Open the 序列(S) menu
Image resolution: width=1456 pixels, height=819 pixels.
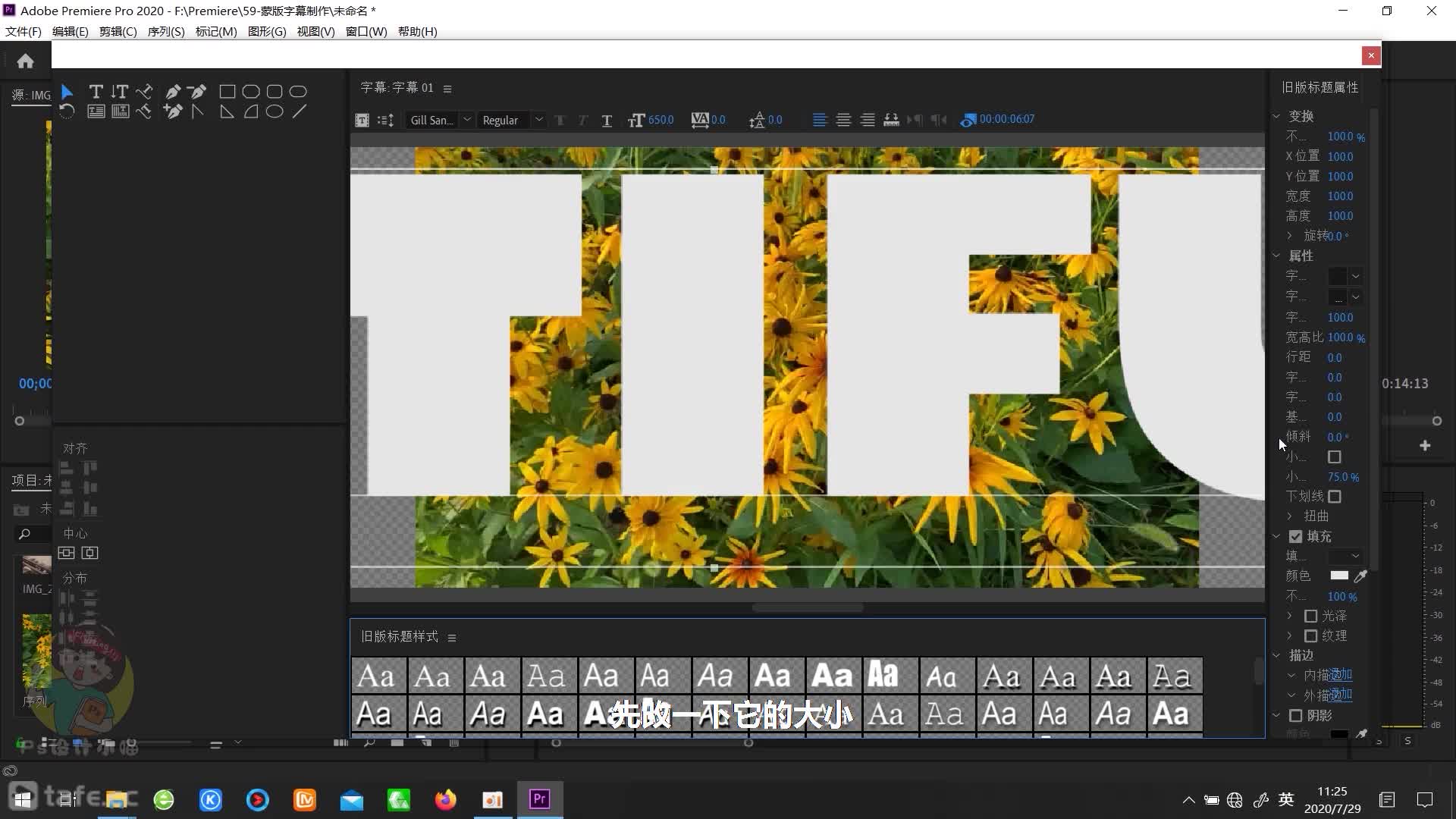click(x=165, y=32)
